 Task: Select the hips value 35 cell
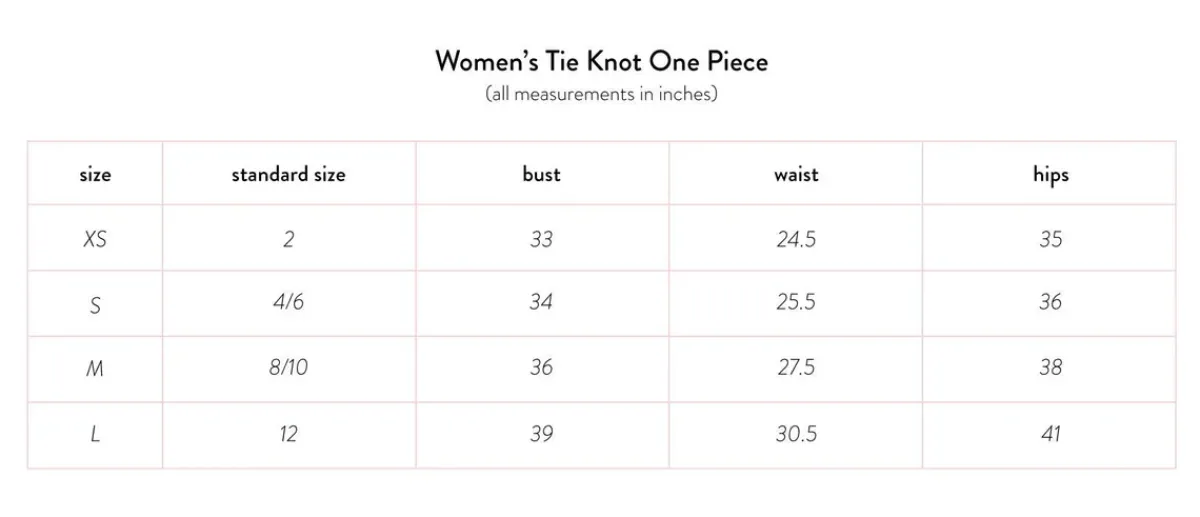pos(1050,239)
